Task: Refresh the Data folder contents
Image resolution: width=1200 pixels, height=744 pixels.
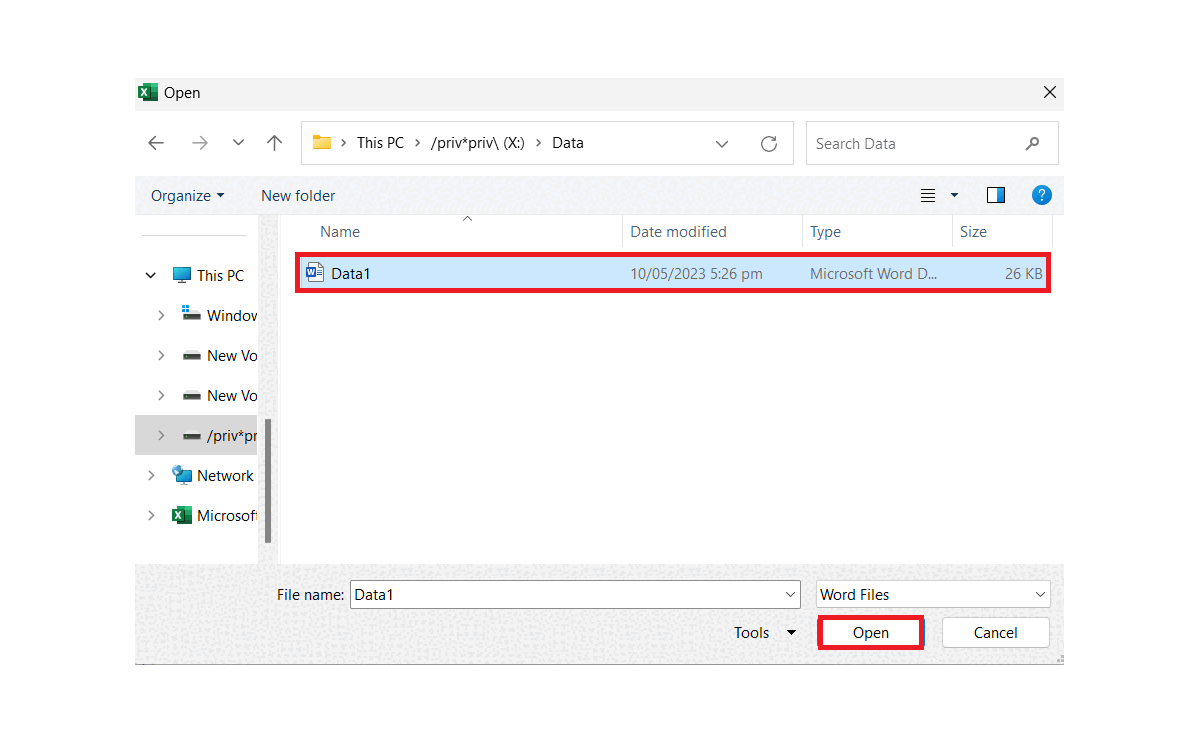Action: point(768,143)
